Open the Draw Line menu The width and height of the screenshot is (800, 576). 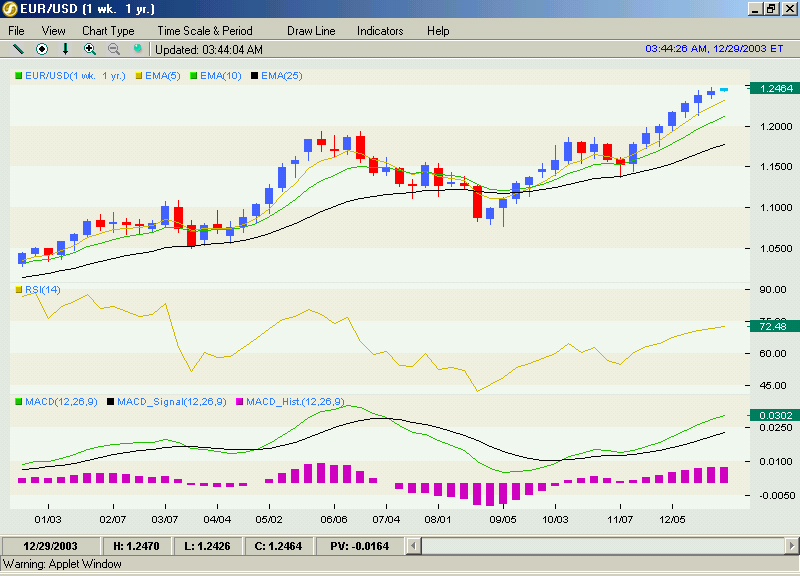pyautogui.click(x=311, y=31)
